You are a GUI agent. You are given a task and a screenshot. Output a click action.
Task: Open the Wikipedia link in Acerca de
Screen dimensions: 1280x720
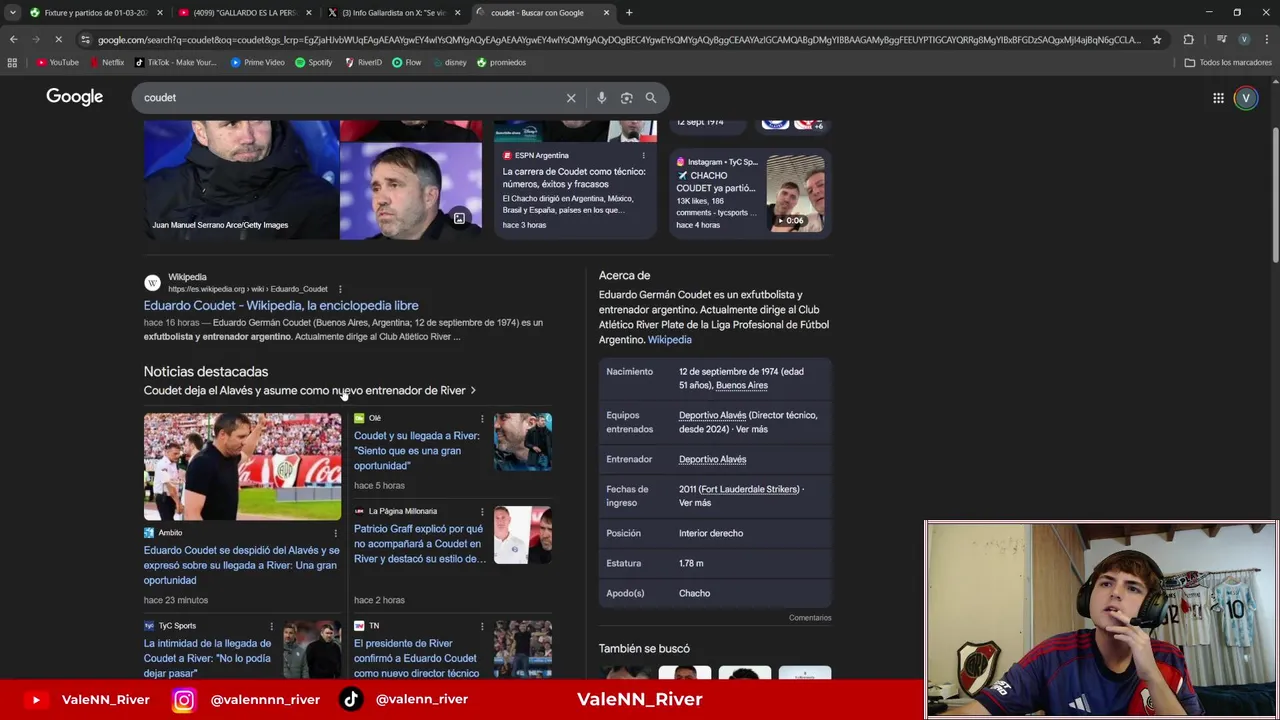coord(669,340)
